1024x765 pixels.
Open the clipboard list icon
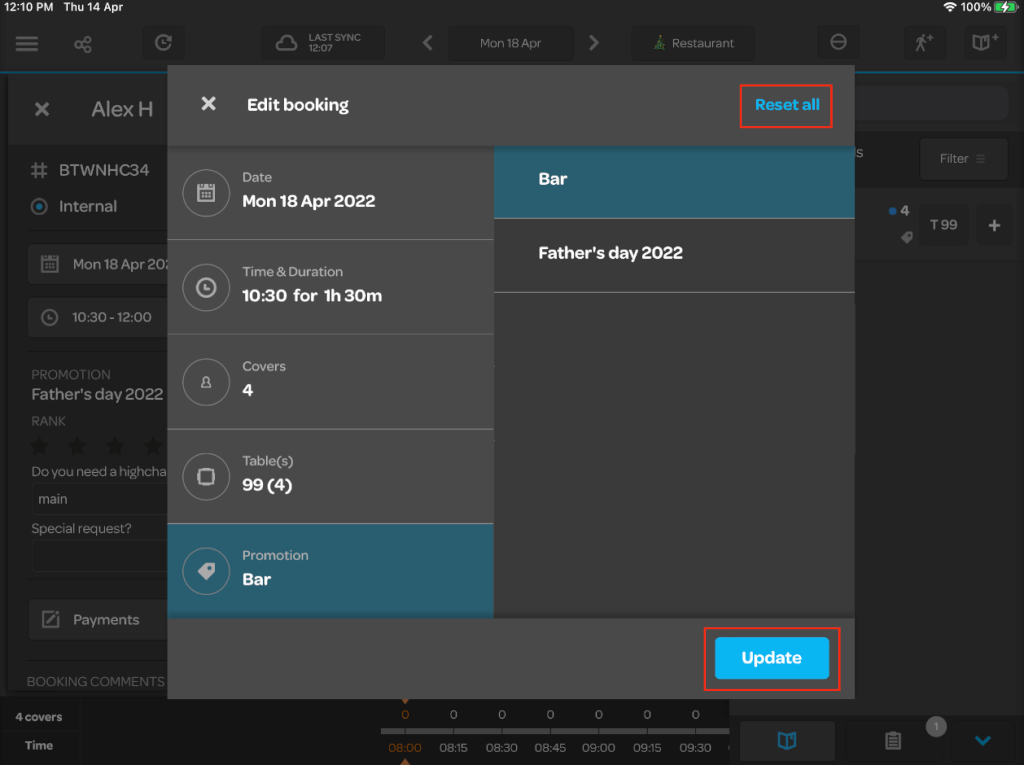tap(893, 741)
